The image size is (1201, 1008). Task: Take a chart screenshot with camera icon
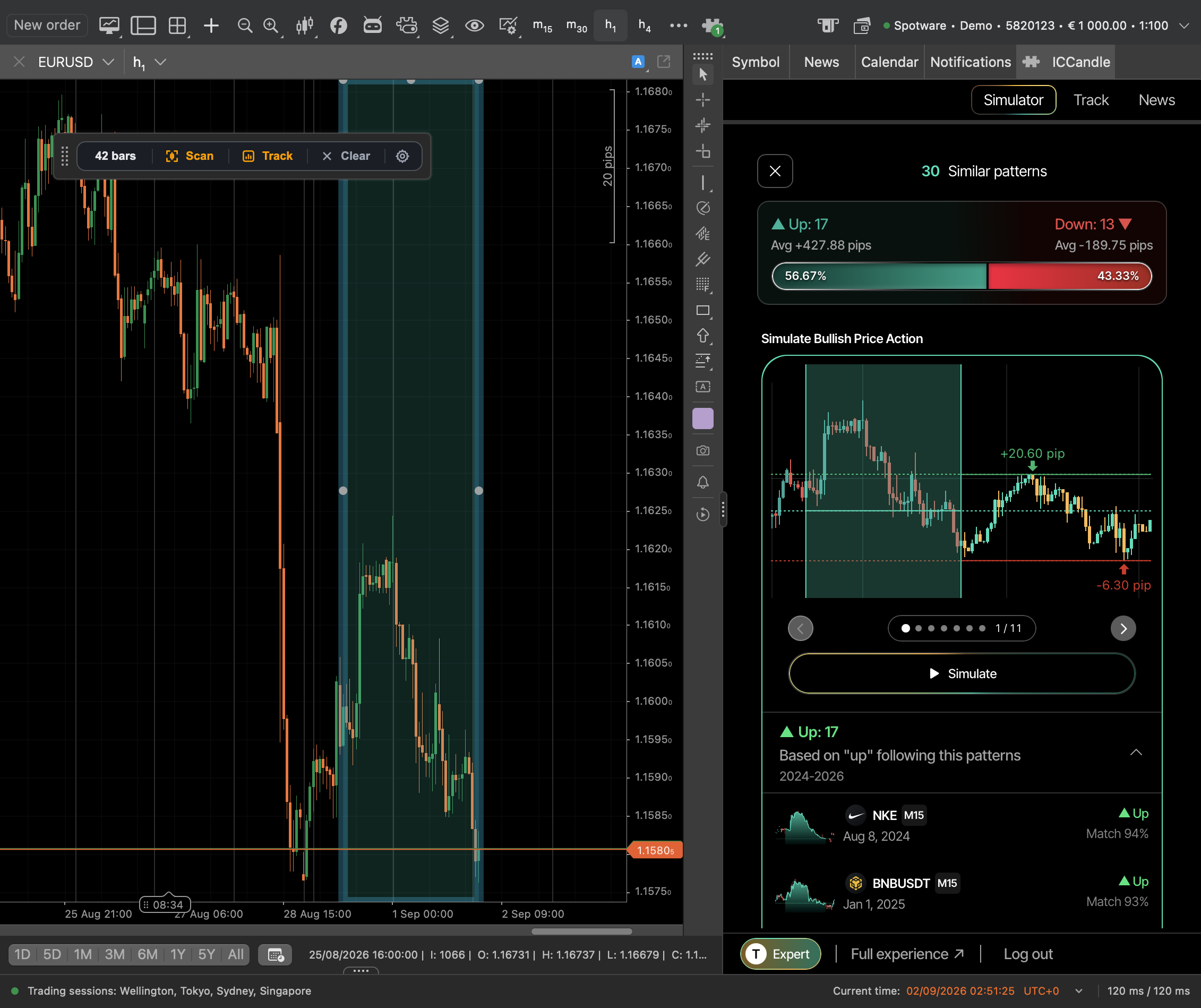(703, 451)
